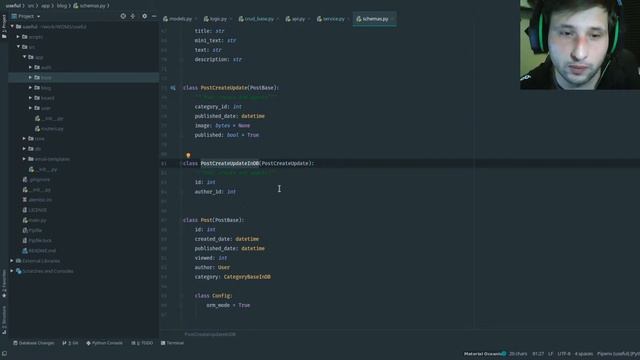Open the Python Console tool window
This screenshot has width=640, height=360.
pyautogui.click(x=104, y=343)
